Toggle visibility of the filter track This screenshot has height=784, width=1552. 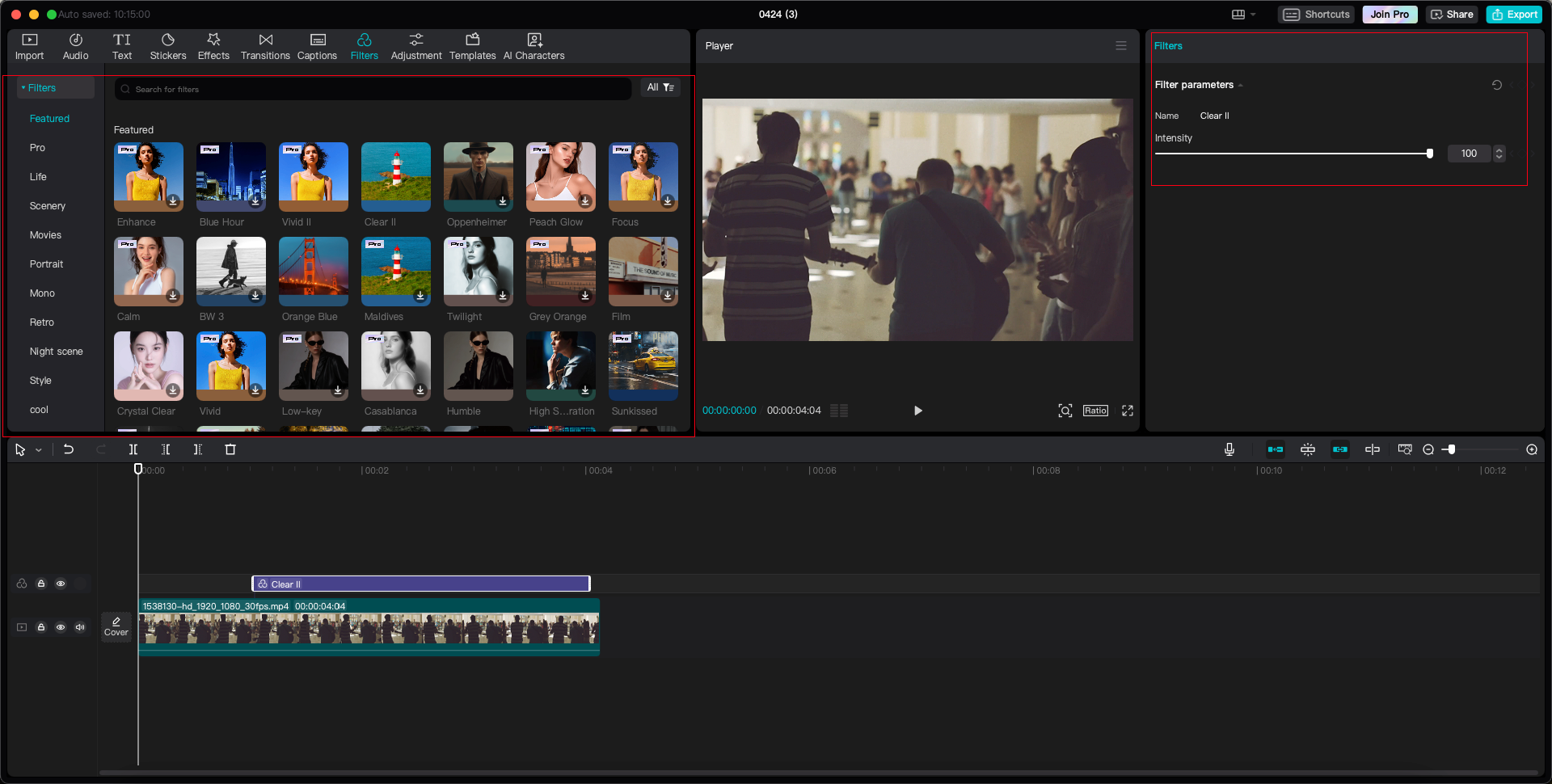61,584
